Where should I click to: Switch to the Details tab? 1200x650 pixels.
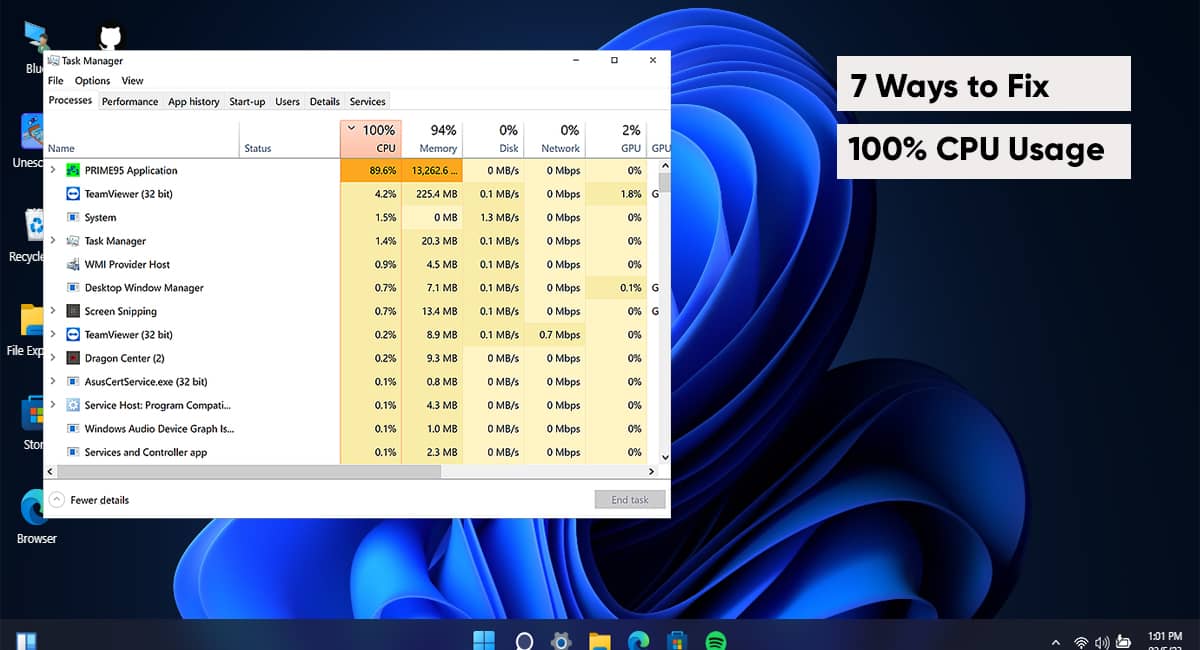coord(324,101)
